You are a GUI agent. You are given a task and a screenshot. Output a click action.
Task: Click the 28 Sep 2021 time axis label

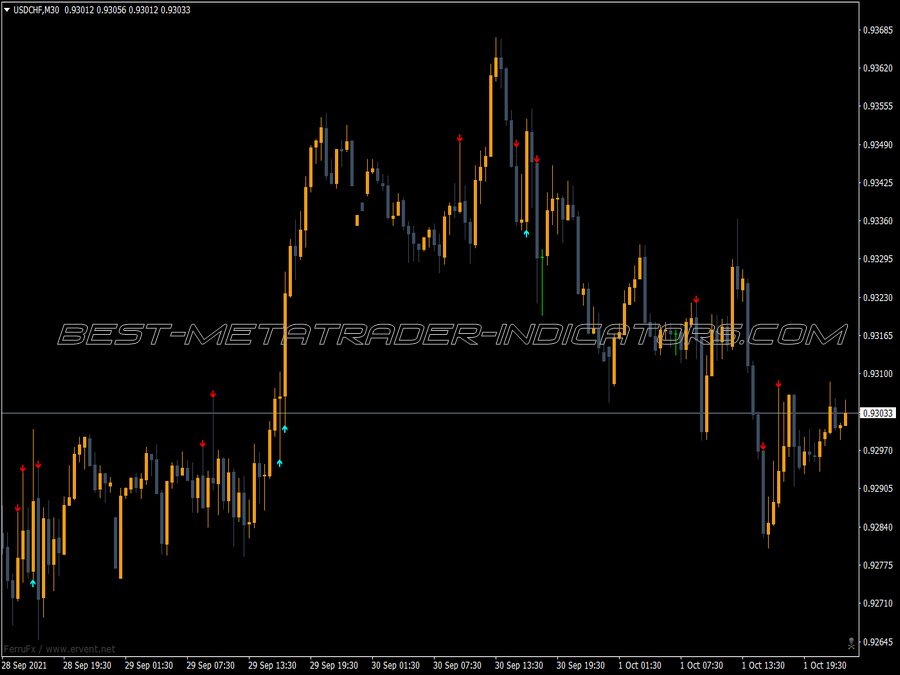[25, 665]
